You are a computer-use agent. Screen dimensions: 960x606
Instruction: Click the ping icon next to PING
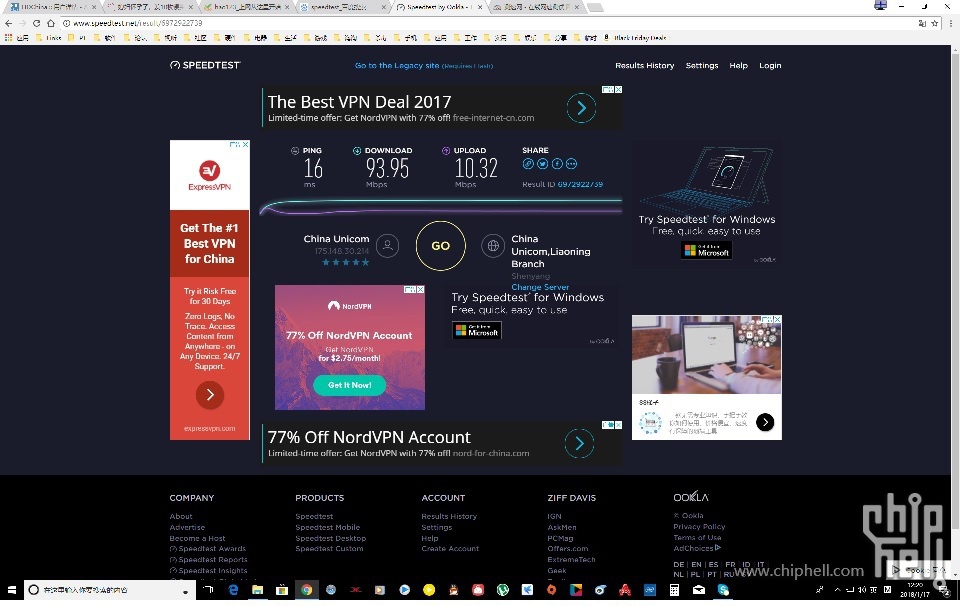pos(295,151)
